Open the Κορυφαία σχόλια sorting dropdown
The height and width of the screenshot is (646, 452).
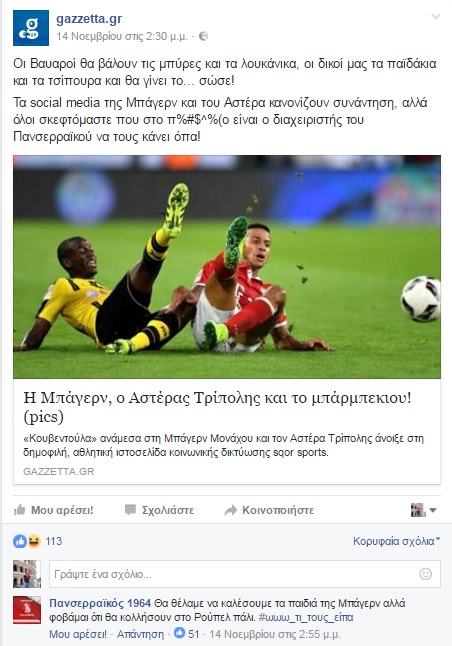click(396, 541)
